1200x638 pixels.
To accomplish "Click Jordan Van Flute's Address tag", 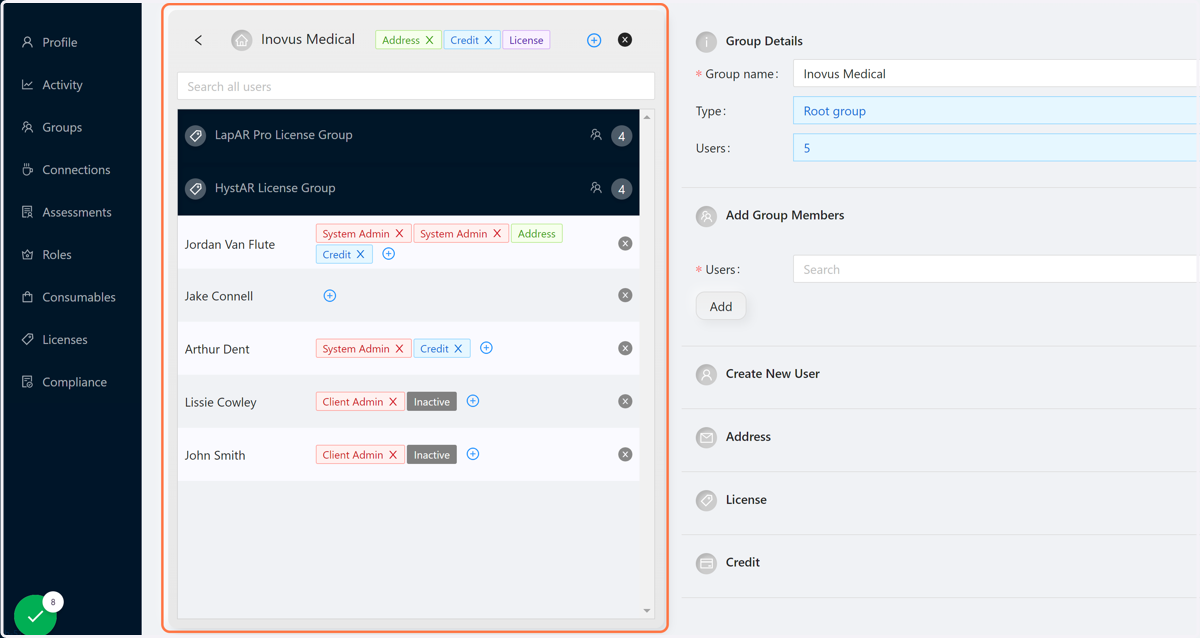I will pos(537,234).
